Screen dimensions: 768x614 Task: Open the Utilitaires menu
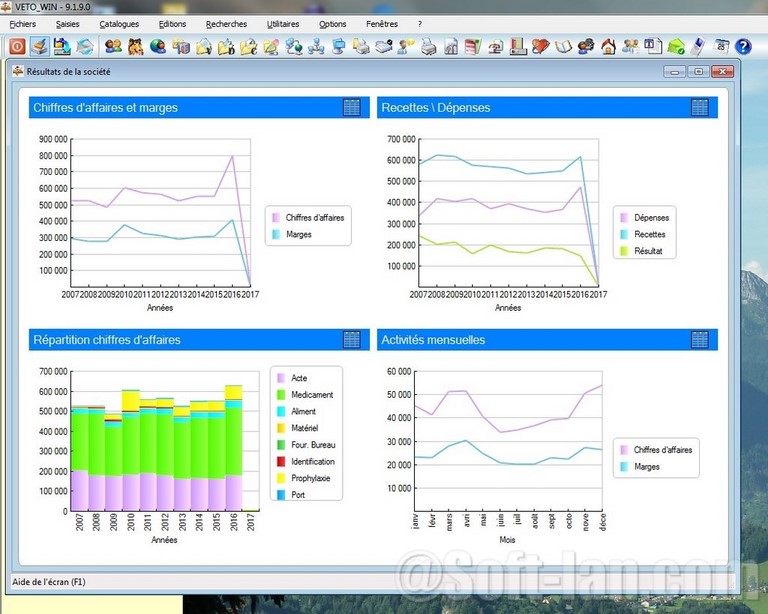283,24
